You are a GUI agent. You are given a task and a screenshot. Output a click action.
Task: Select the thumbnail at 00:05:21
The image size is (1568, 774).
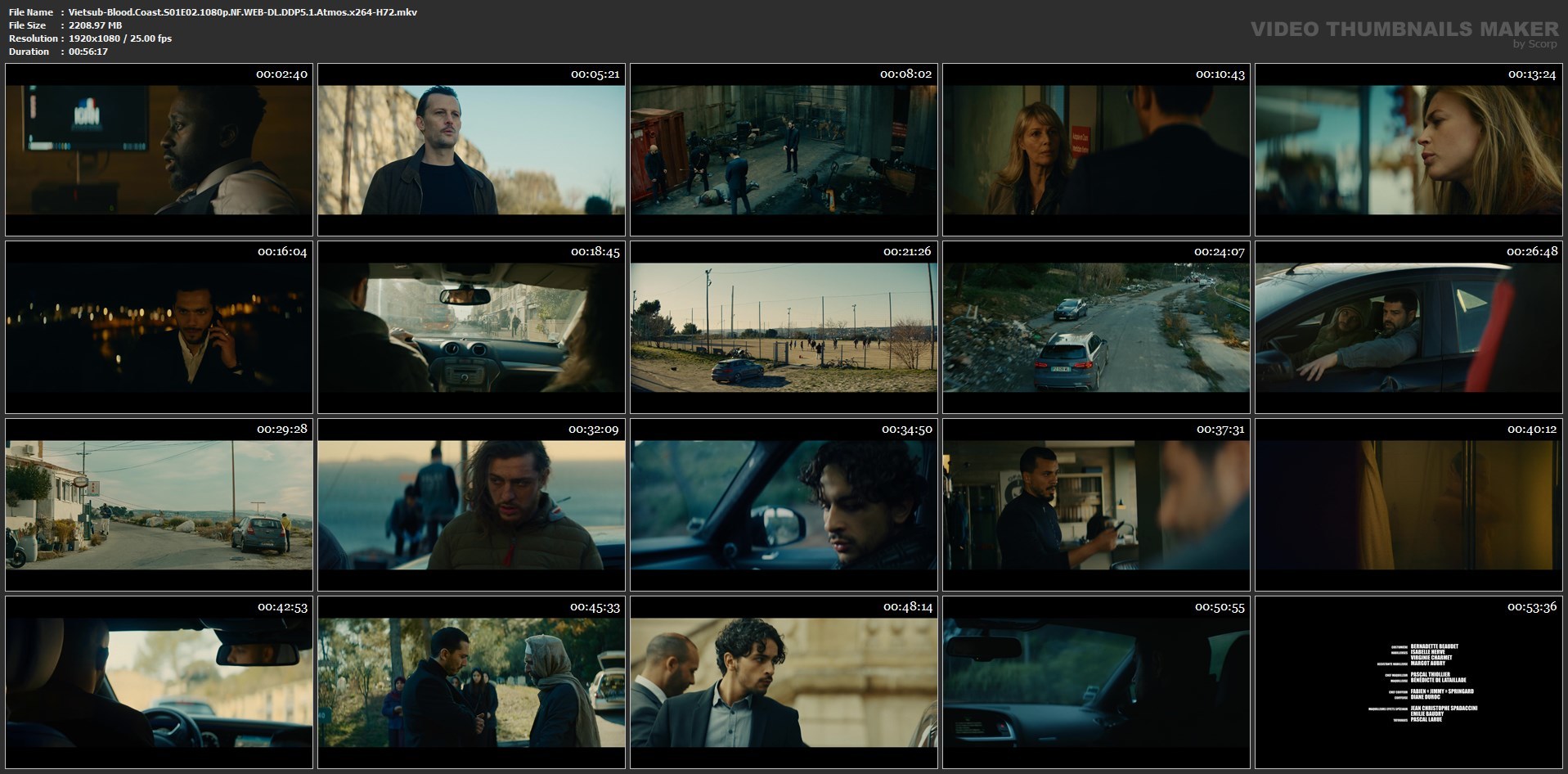[471, 150]
